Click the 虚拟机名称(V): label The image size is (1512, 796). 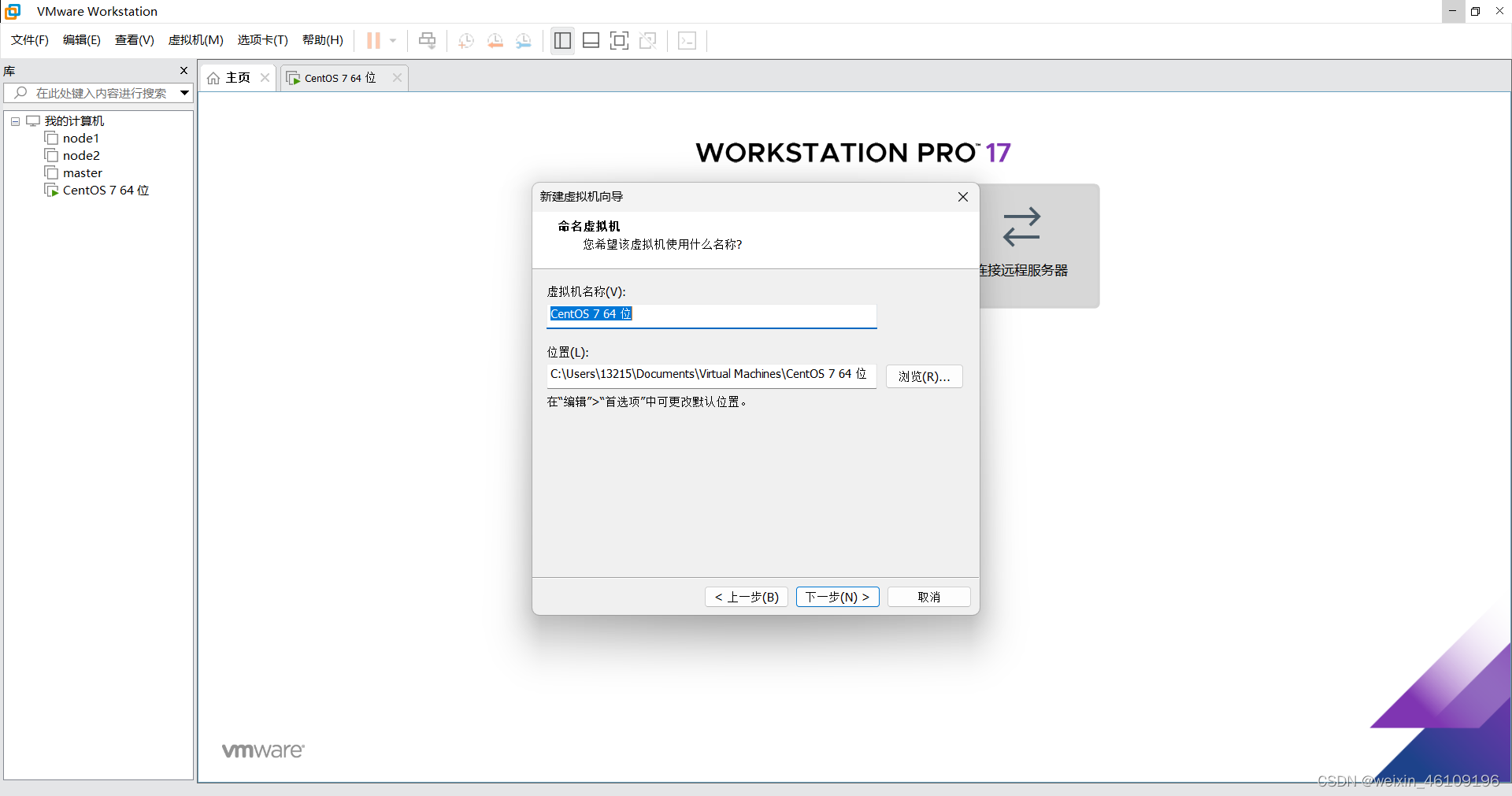click(587, 291)
